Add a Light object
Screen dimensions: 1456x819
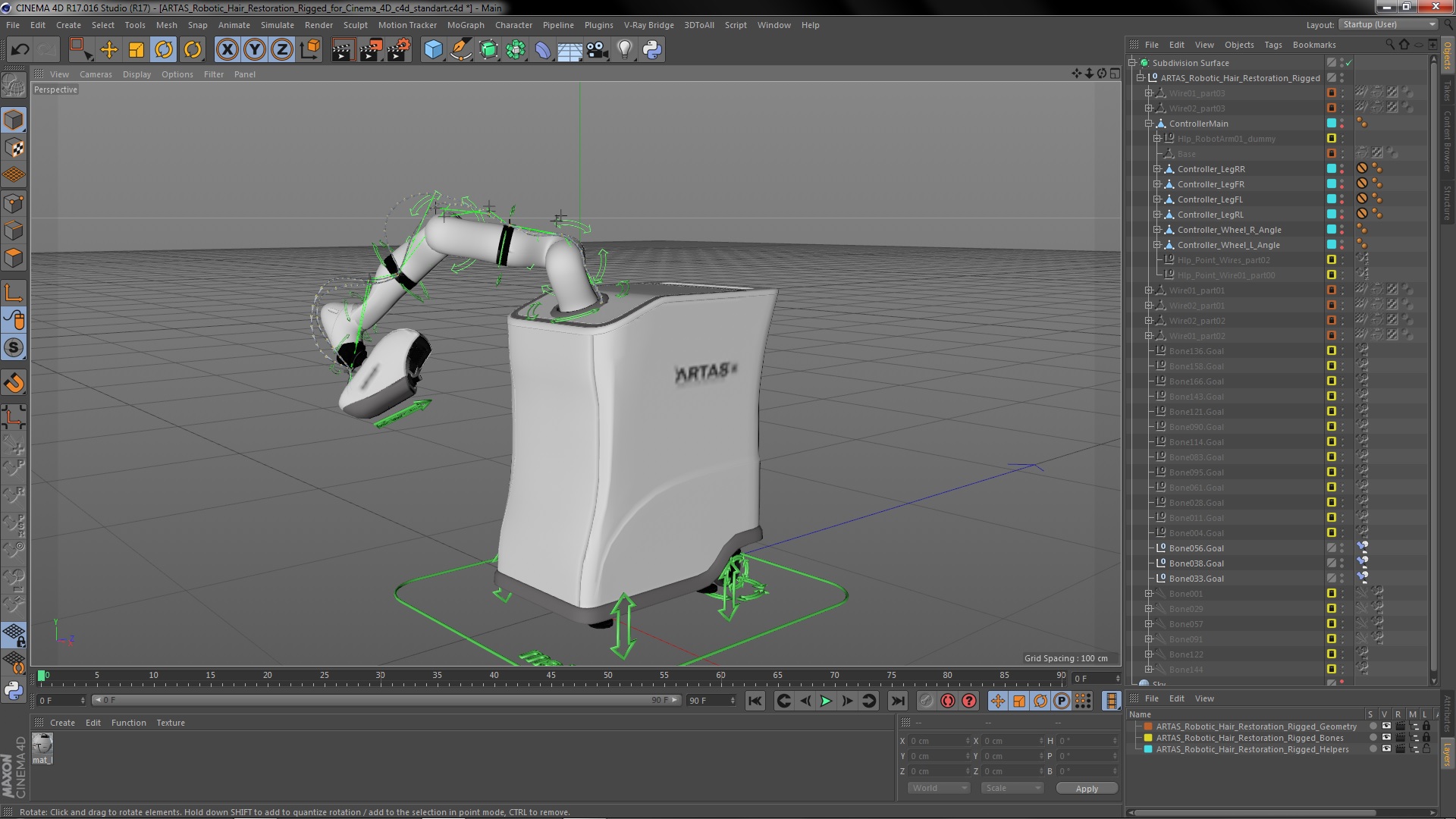point(625,50)
